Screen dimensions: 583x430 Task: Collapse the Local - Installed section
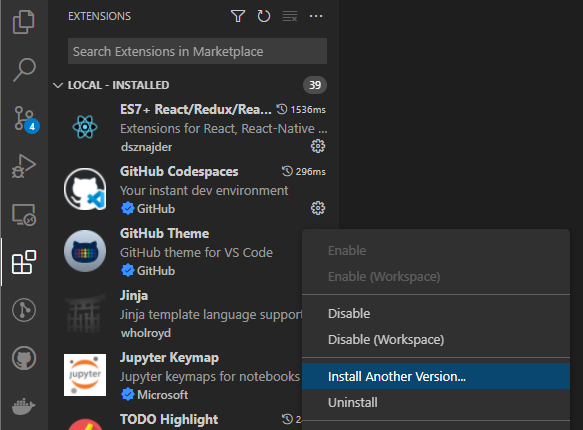pyautogui.click(x=58, y=85)
